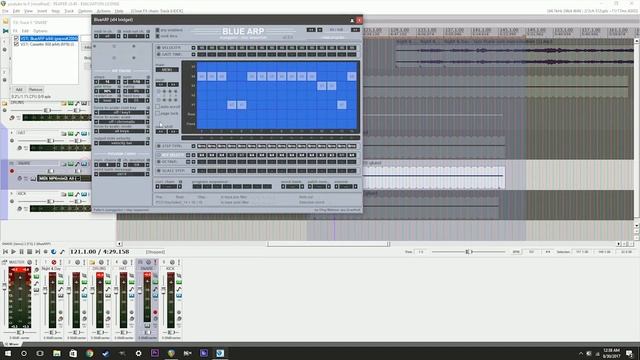Open the green FX button on the DRUMS track
The height and width of the screenshot is (360, 640).
71,103
